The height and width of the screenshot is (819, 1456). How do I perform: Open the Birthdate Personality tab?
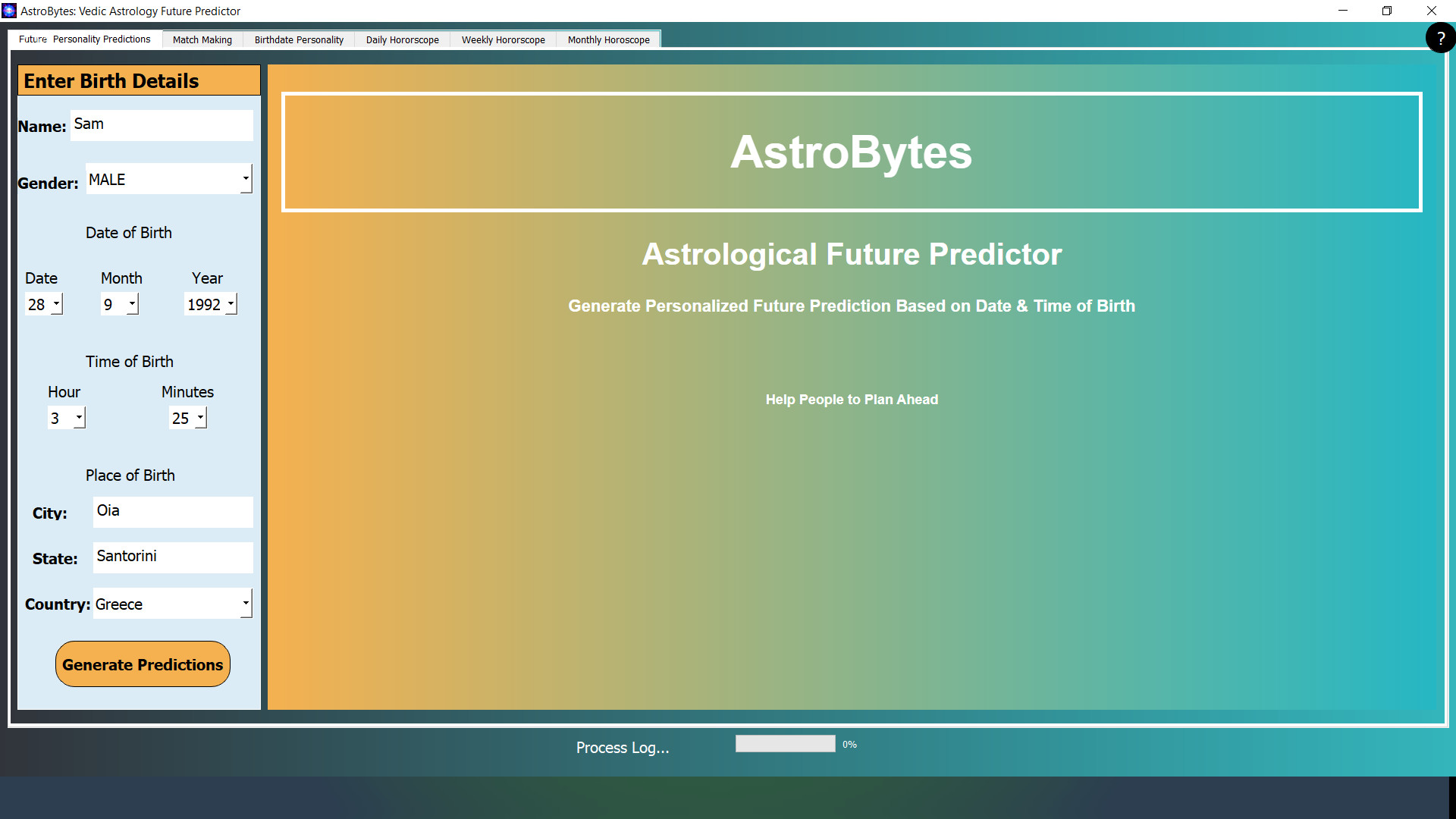[x=298, y=39]
